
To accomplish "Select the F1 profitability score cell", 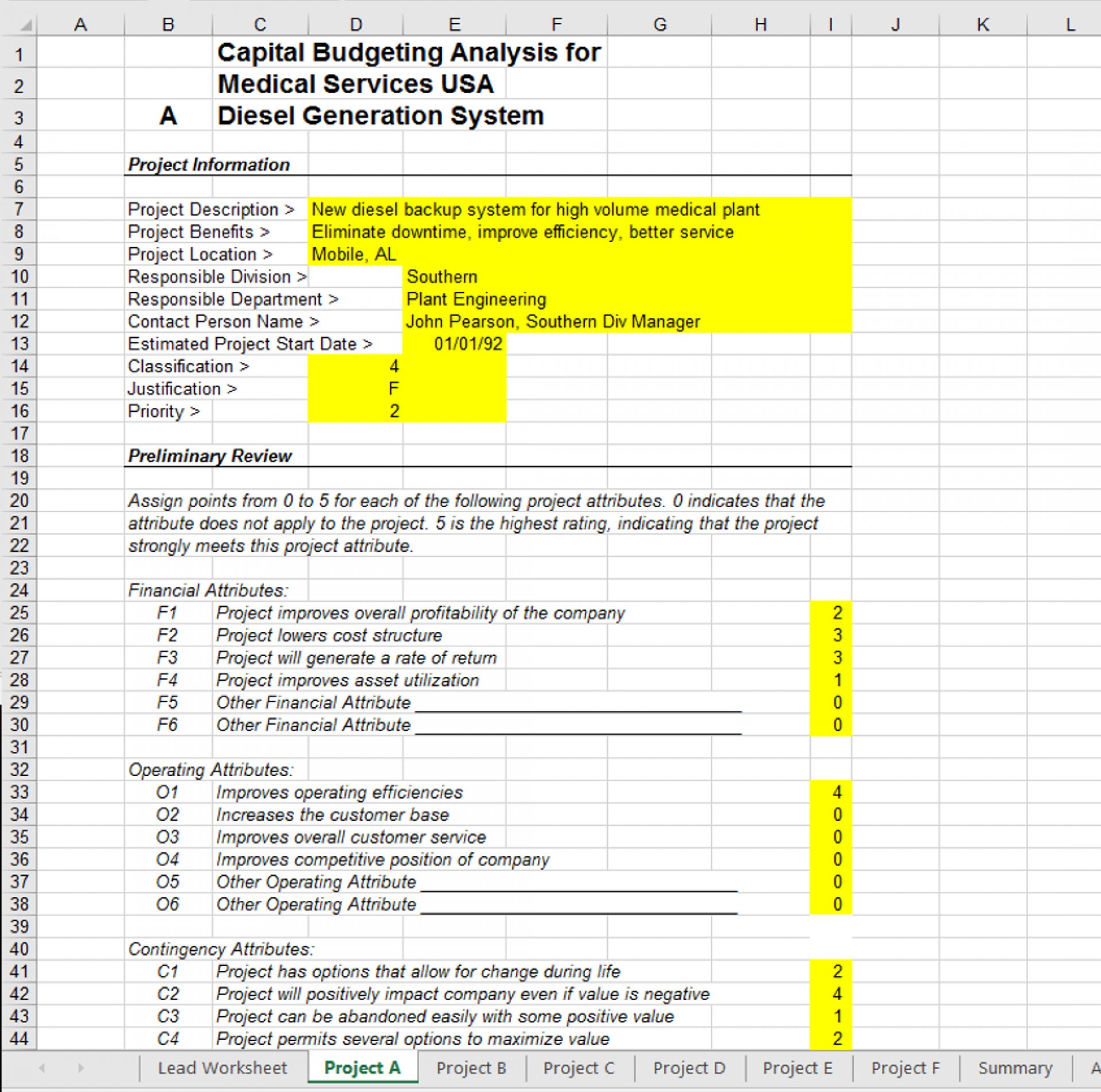I will tap(830, 613).
